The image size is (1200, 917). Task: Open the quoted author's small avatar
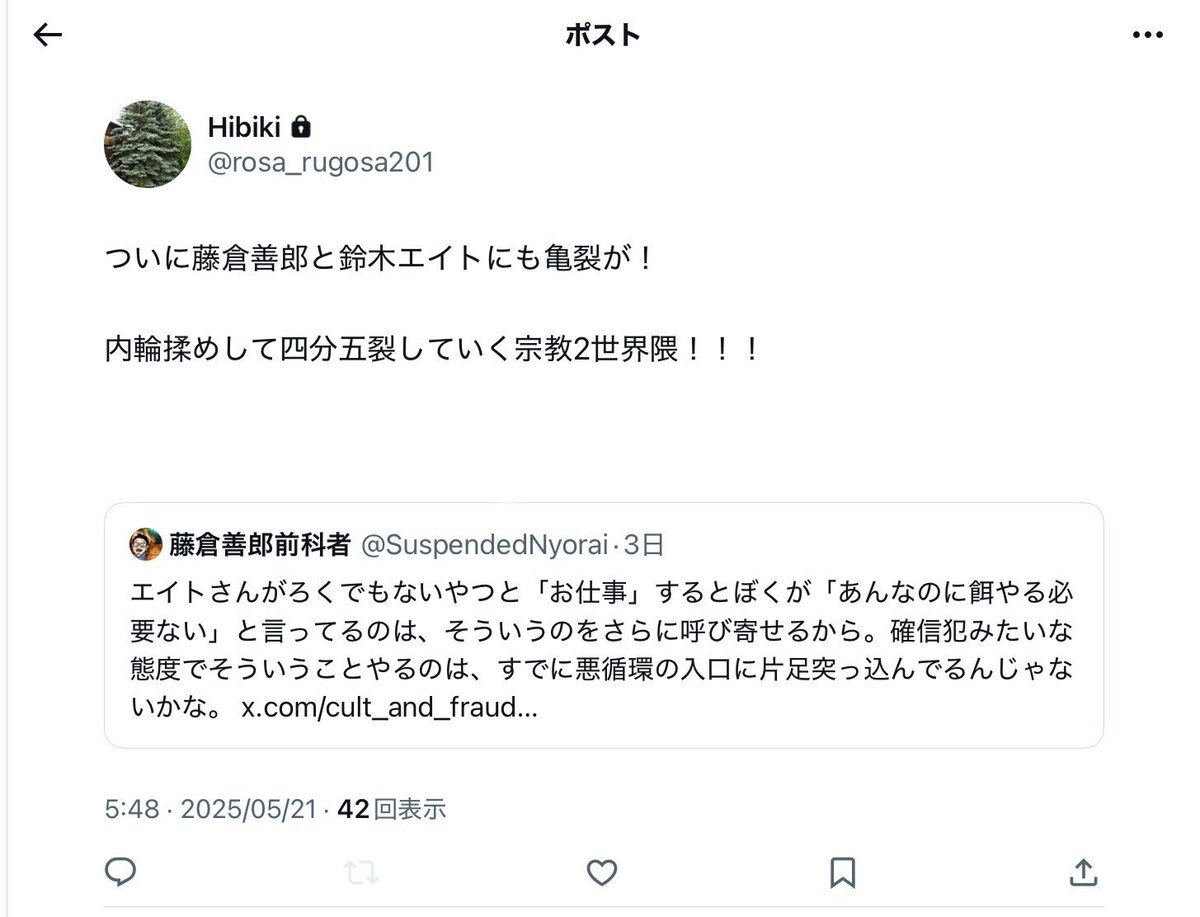[x=146, y=544]
